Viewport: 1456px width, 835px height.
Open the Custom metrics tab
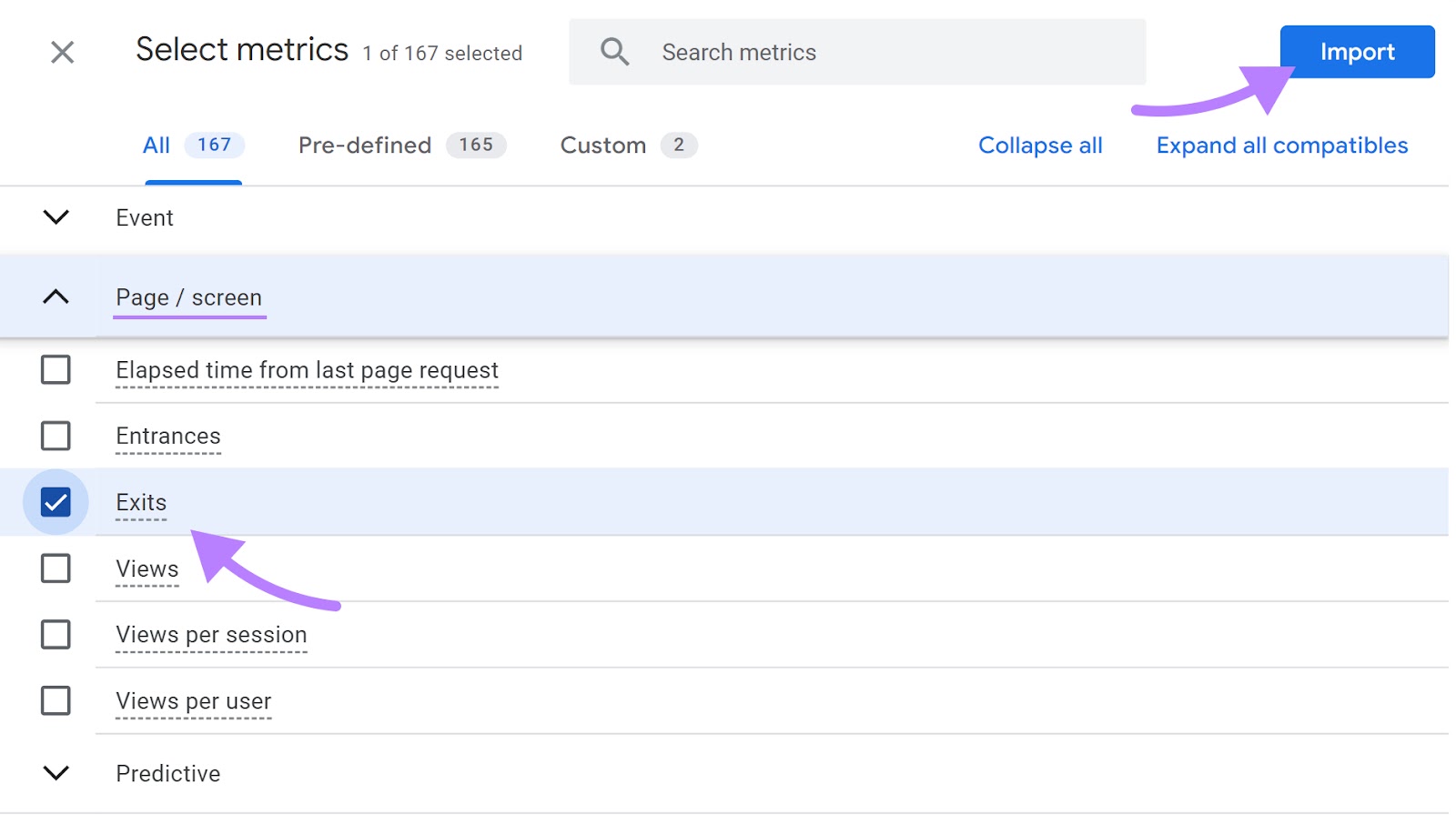(x=603, y=145)
